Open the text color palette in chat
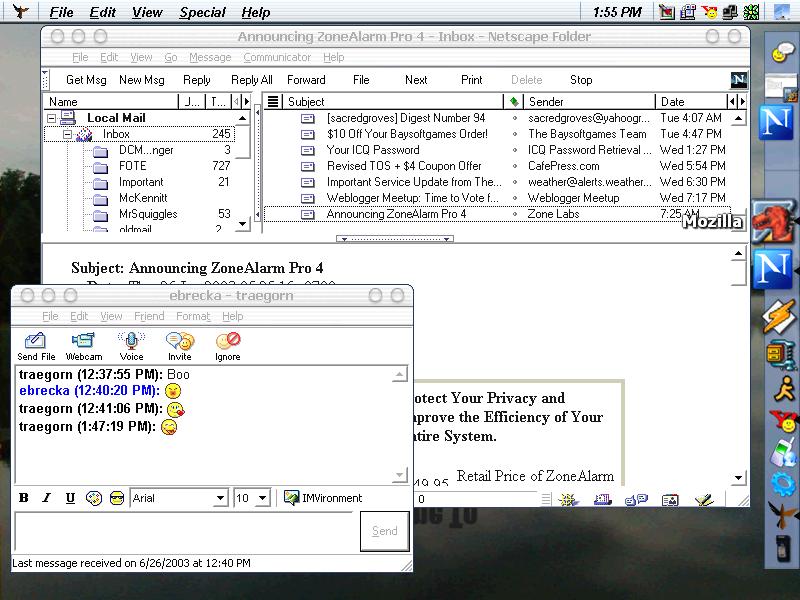This screenshot has width=800, height=600. pos(94,498)
